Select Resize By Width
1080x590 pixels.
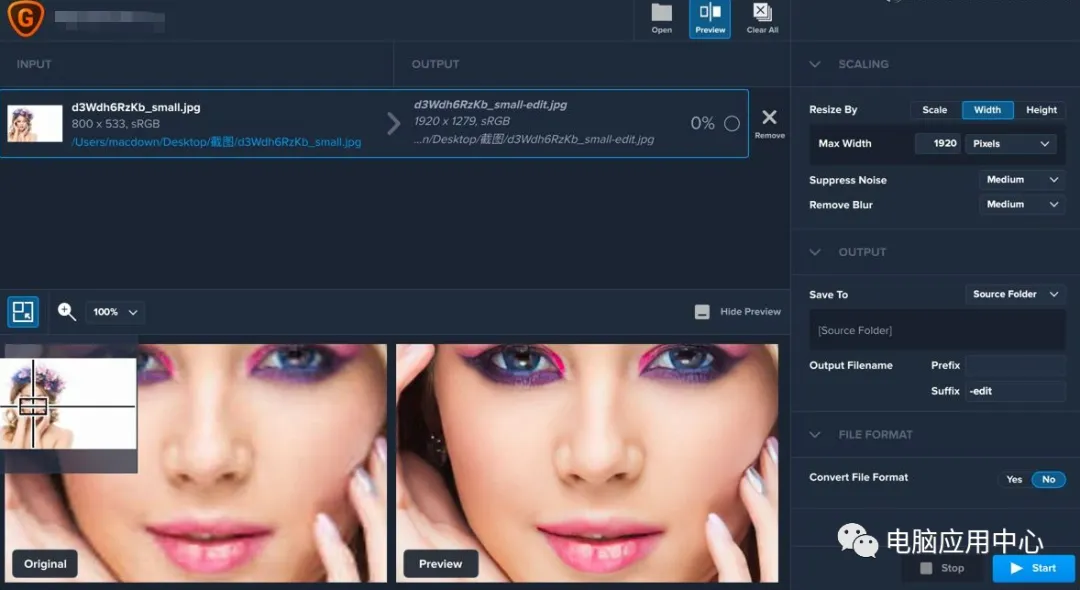point(987,110)
